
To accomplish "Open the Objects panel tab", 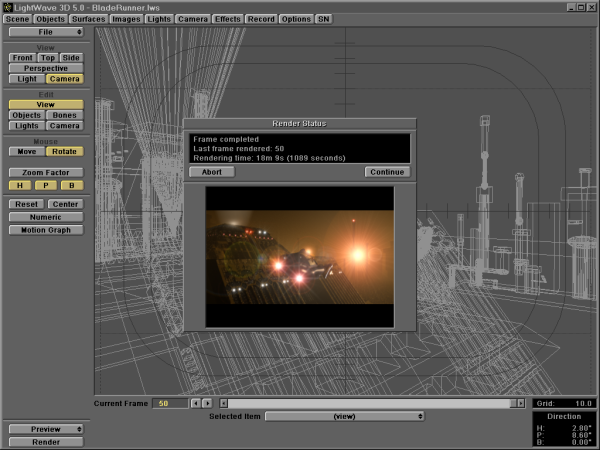I will click(x=51, y=19).
